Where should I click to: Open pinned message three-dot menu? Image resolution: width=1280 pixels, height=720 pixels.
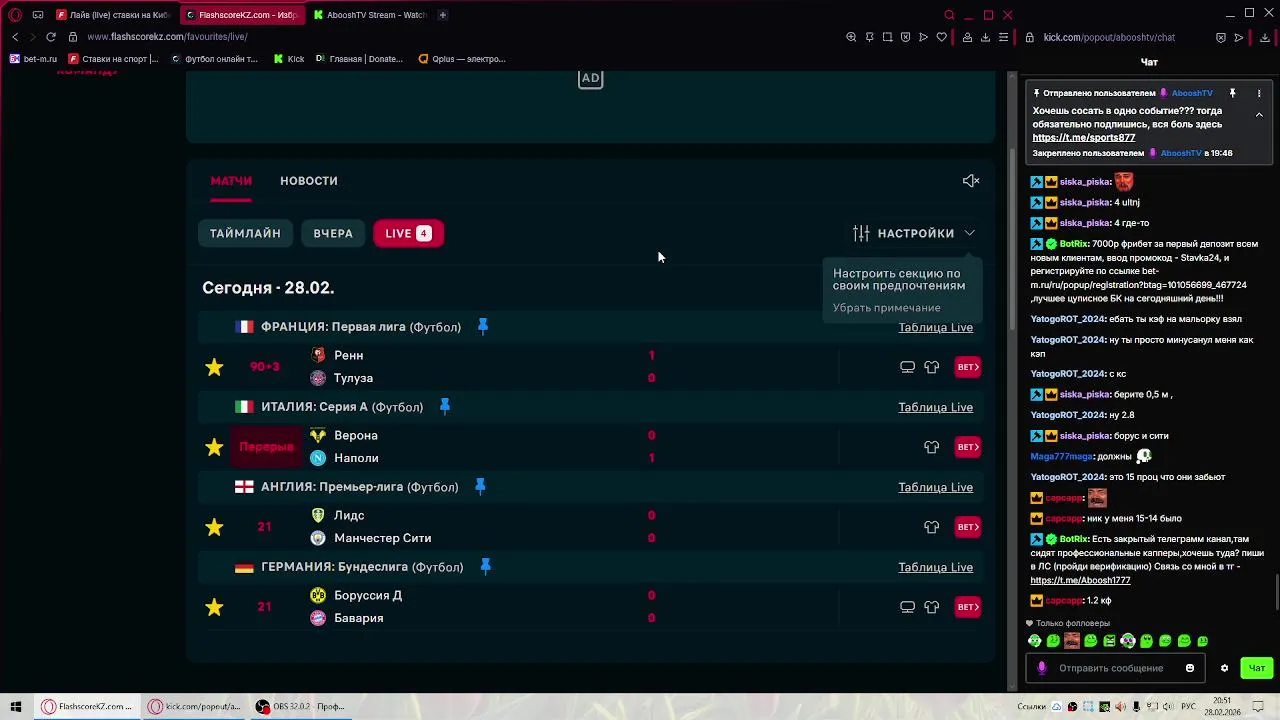[1259, 93]
